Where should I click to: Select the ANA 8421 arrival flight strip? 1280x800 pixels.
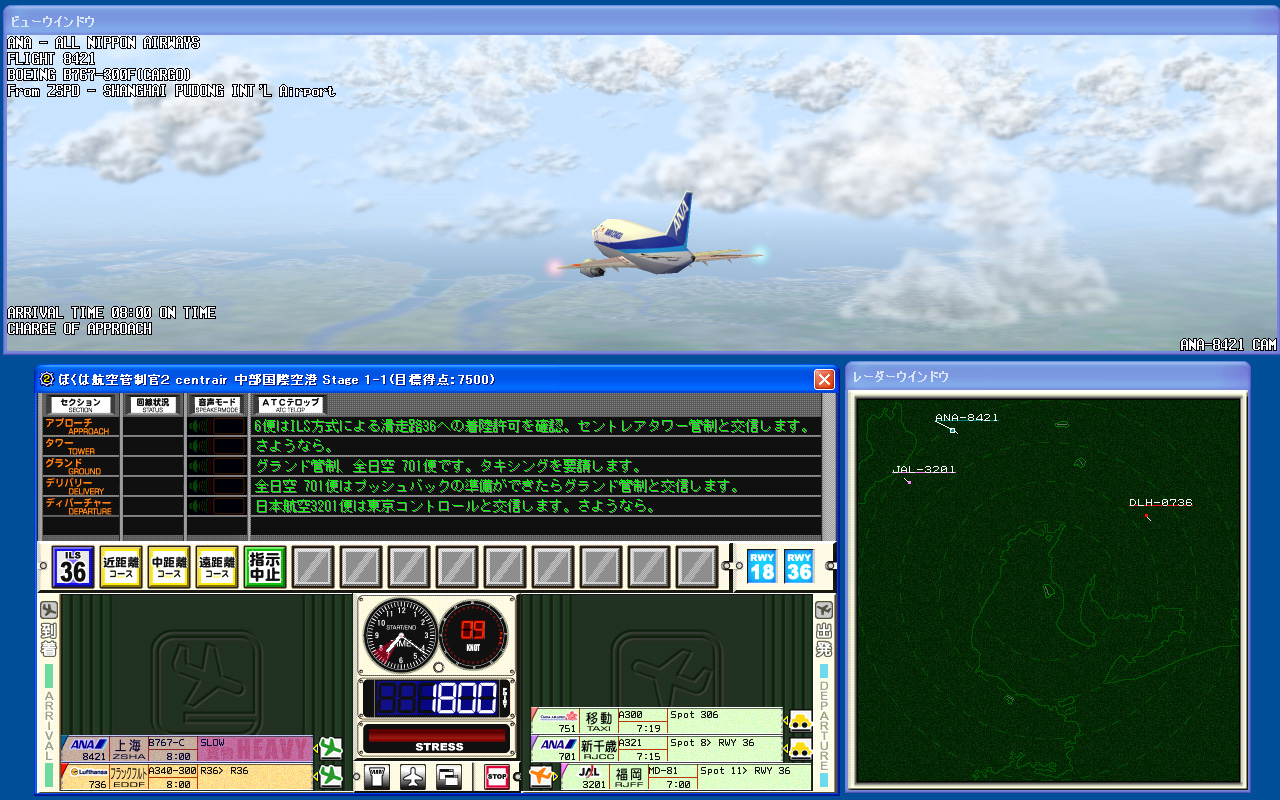[187, 749]
